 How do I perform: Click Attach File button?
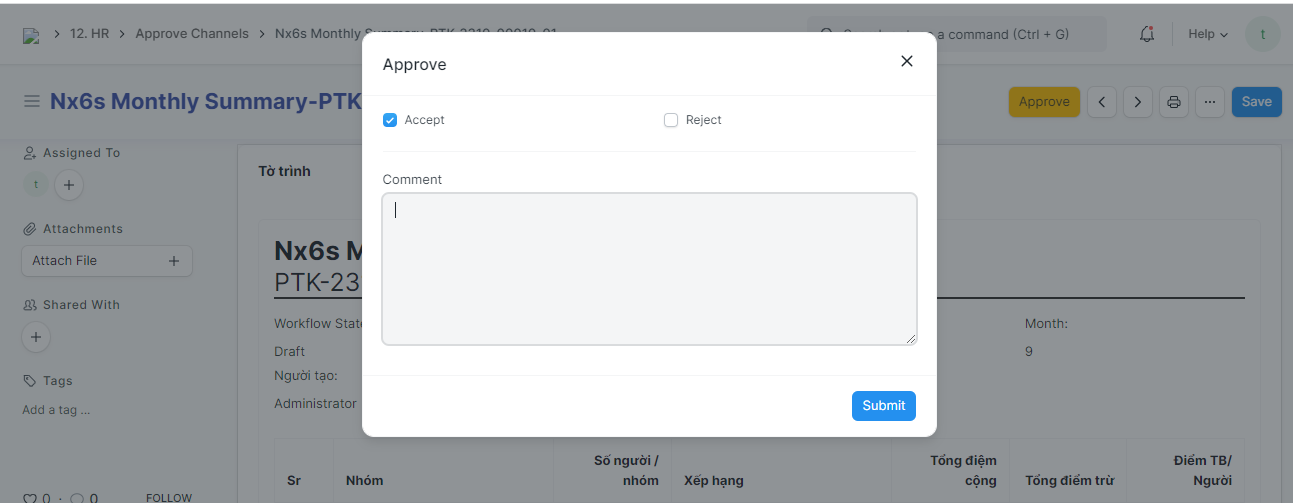[106, 261]
